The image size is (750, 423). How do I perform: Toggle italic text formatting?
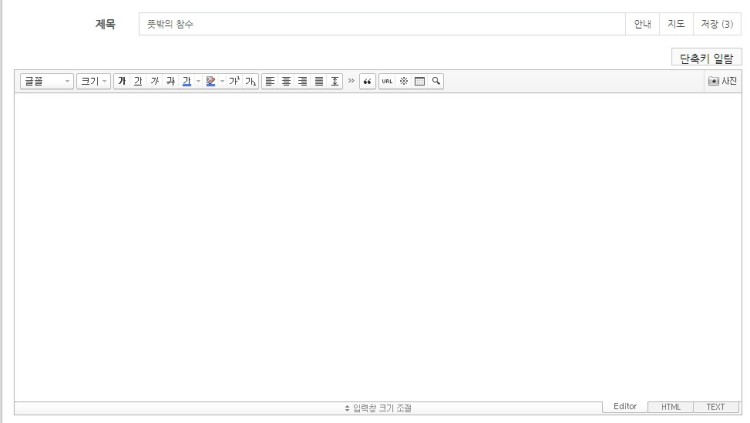pos(154,80)
